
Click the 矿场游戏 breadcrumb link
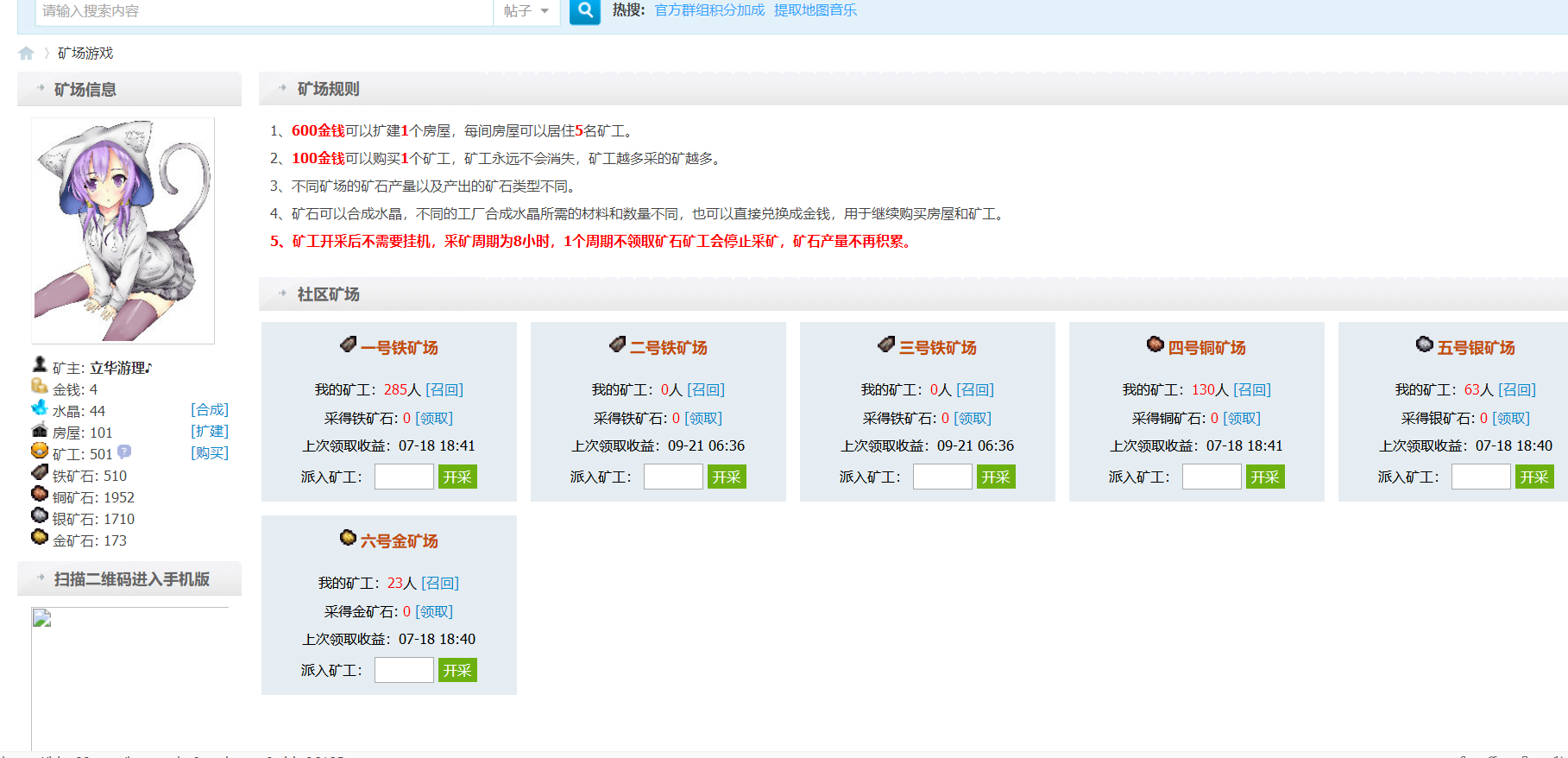click(x=85, y=54)
